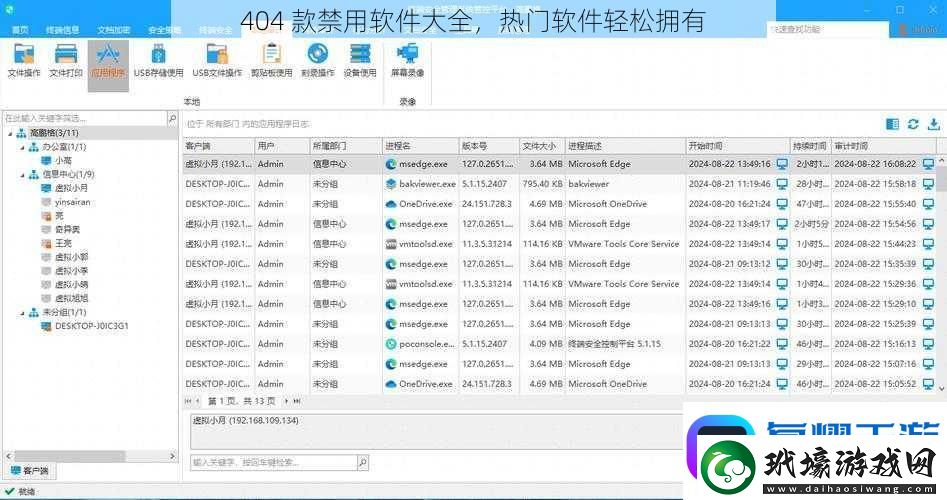Open the USB存储使用 log
The height and width of the screenshot is (500, 947).
coord(158,60)
